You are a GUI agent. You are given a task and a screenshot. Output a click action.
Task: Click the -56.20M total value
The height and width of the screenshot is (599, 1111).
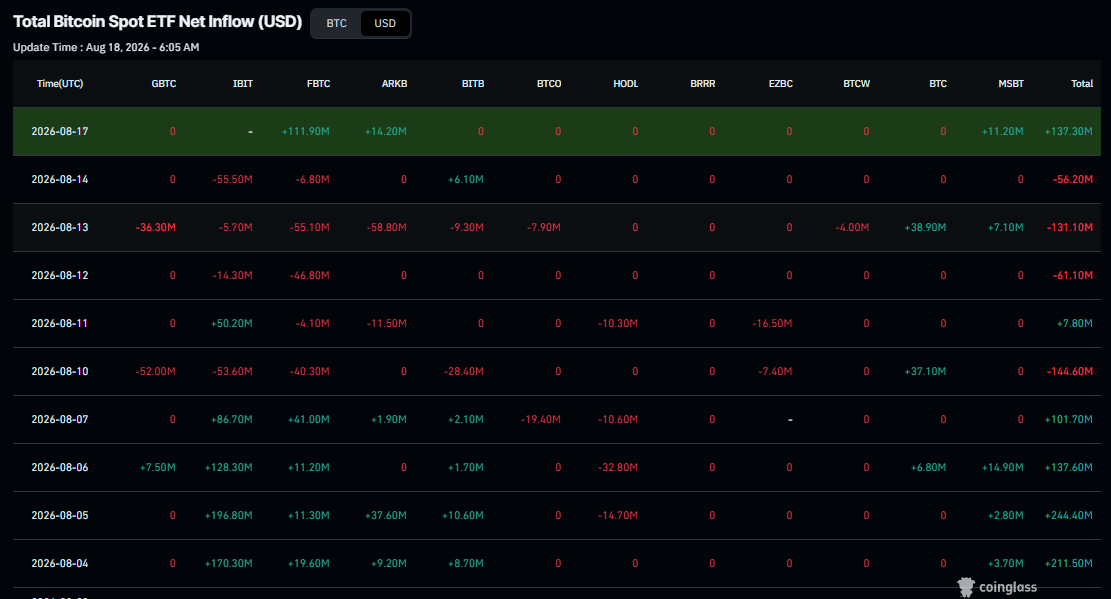[1073, 179]
